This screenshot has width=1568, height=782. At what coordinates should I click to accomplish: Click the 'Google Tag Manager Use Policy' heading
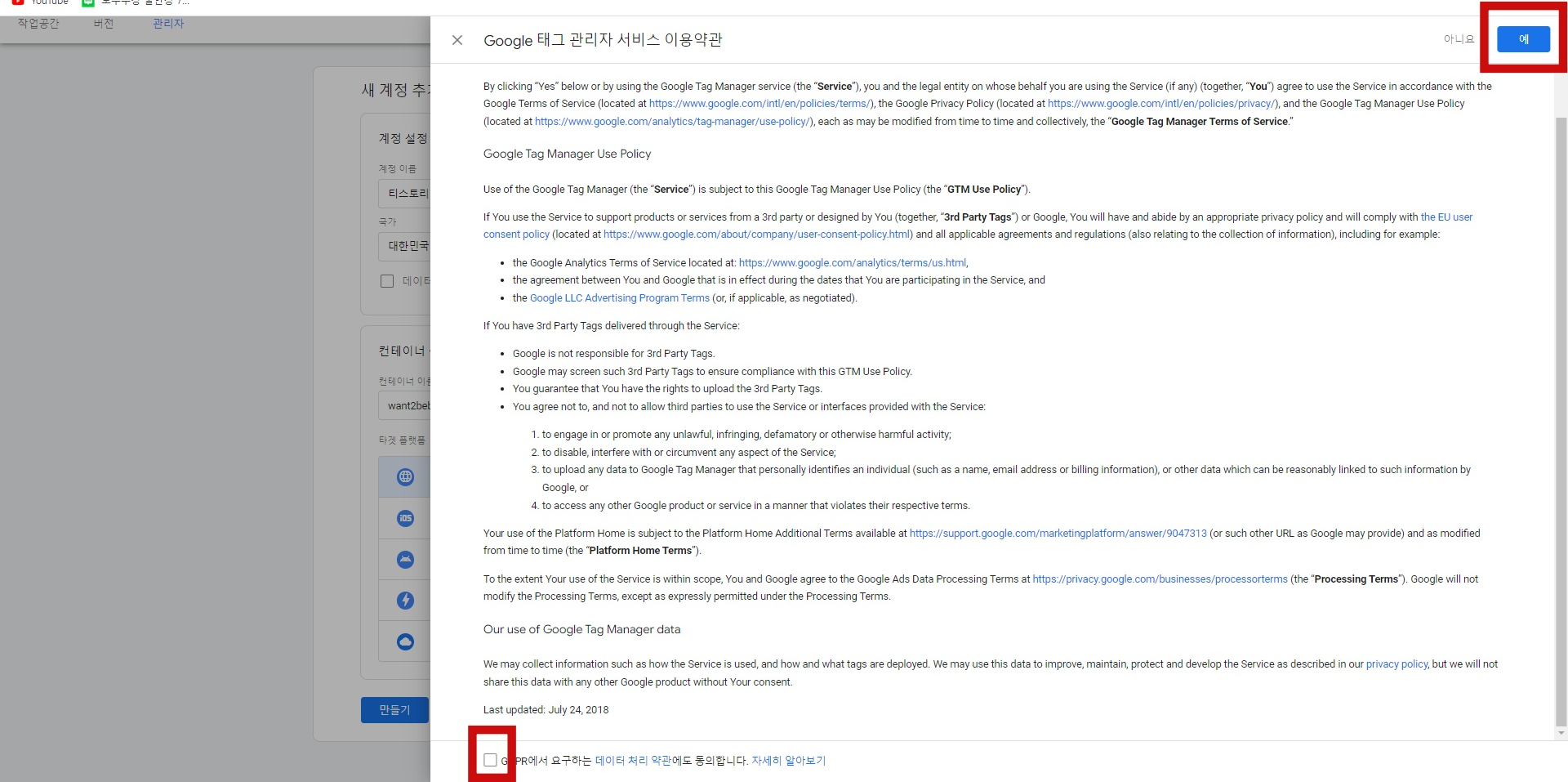coord(567,154)
